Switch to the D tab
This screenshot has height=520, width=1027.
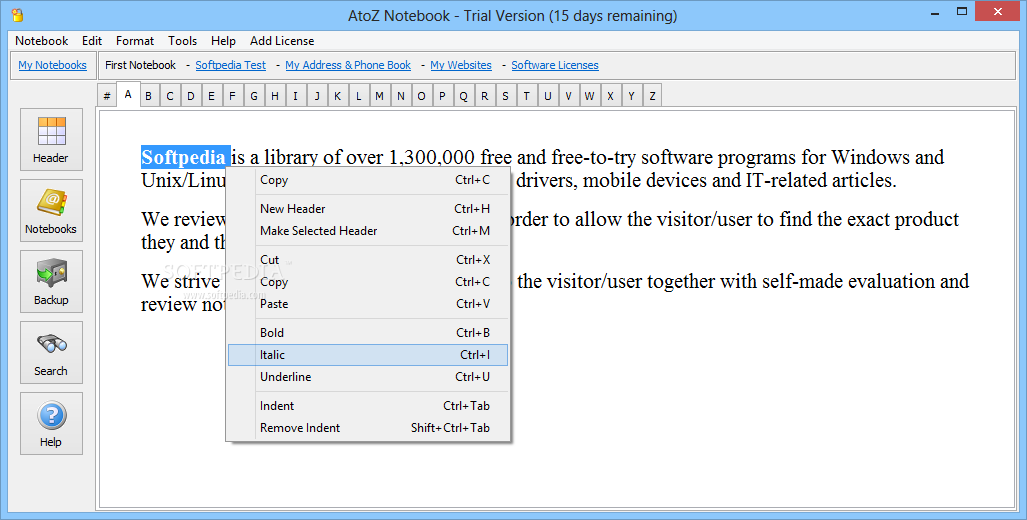pyautogui.click(x=191, y=96)
